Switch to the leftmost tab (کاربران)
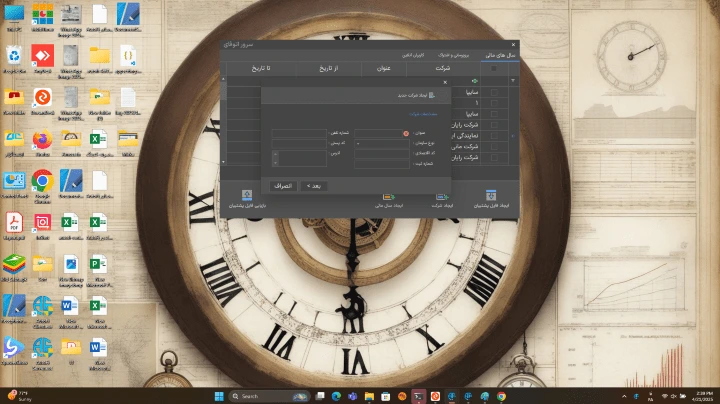This screenshot has height=404, width=720. (413, 55)
